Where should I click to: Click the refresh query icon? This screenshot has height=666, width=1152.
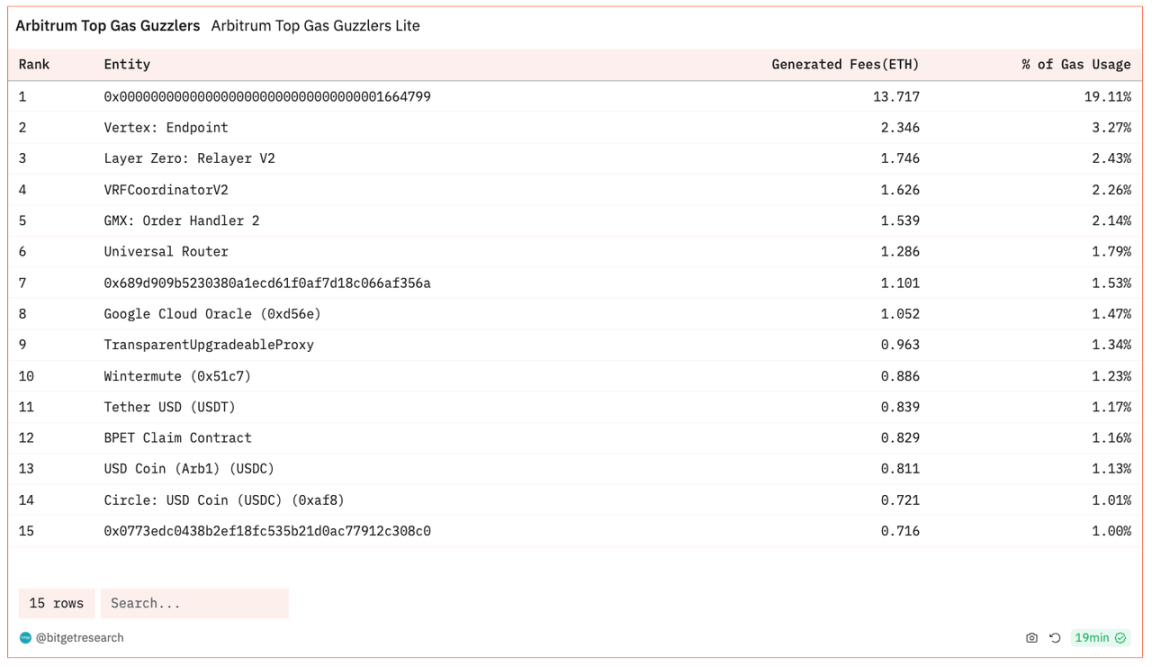1054,638
